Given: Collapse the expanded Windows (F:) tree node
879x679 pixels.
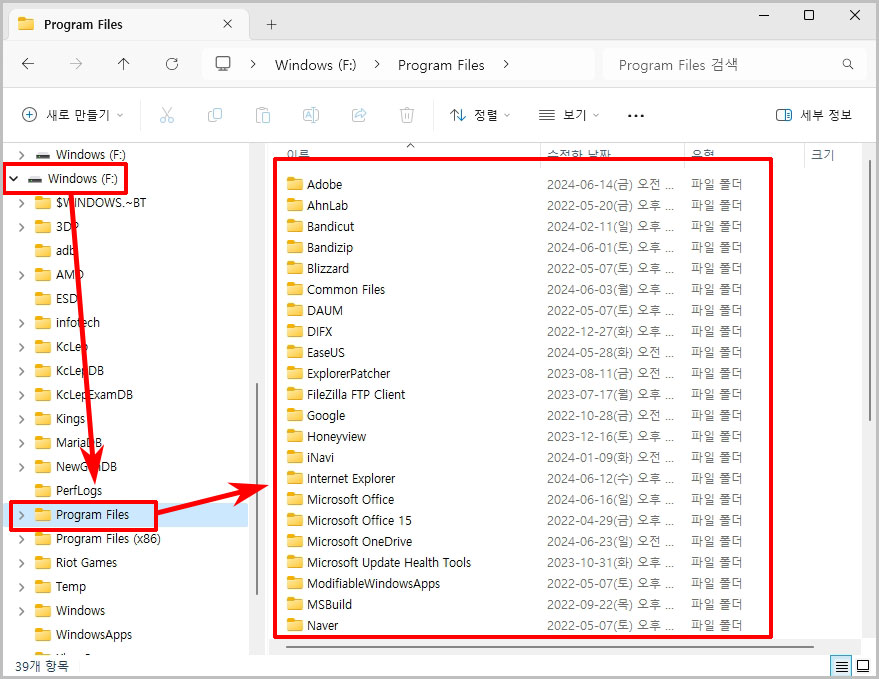Looking at the screenshot, I should coord(14,178).
